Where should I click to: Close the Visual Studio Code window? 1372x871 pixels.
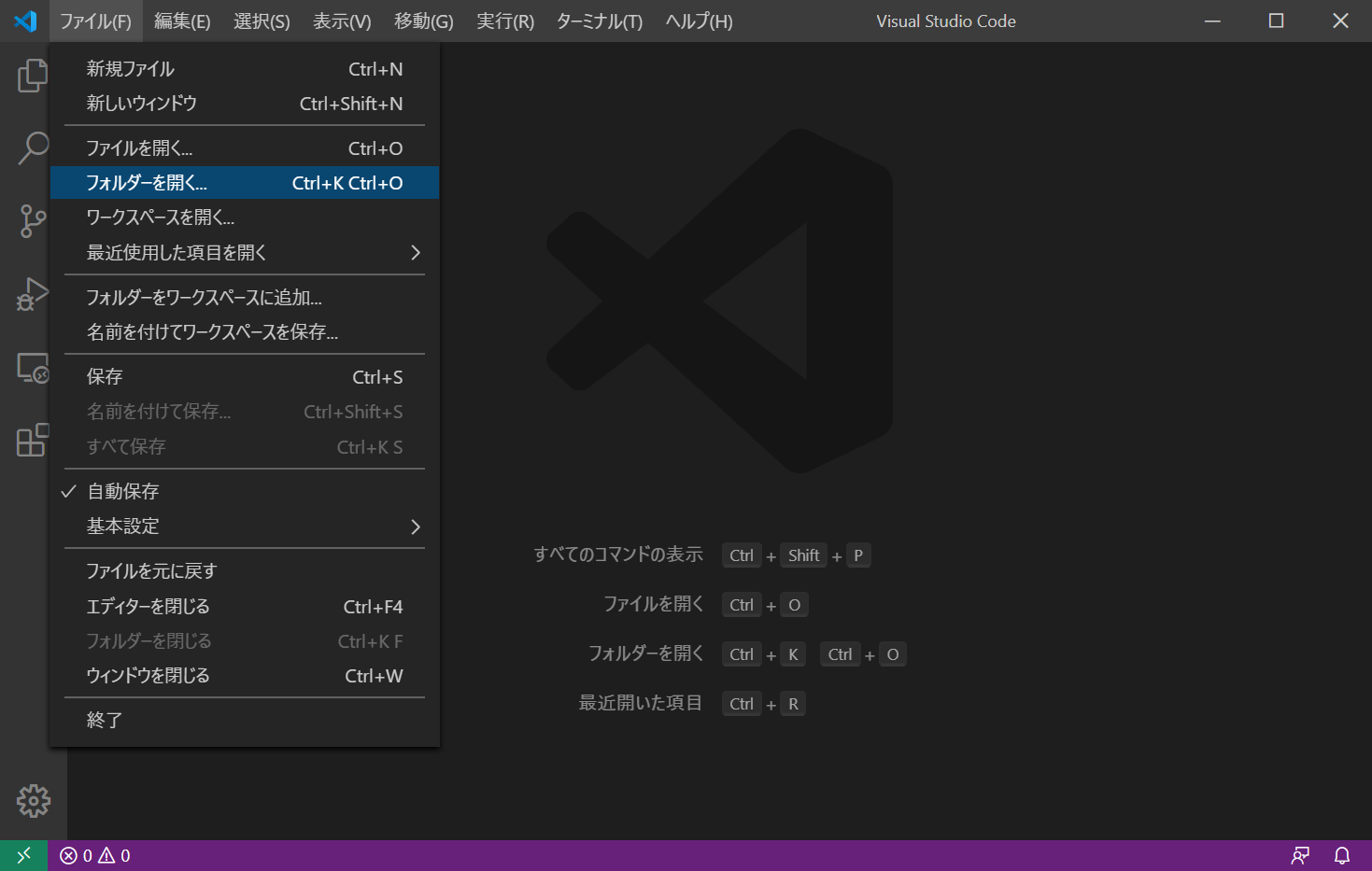click(1340, 21)
